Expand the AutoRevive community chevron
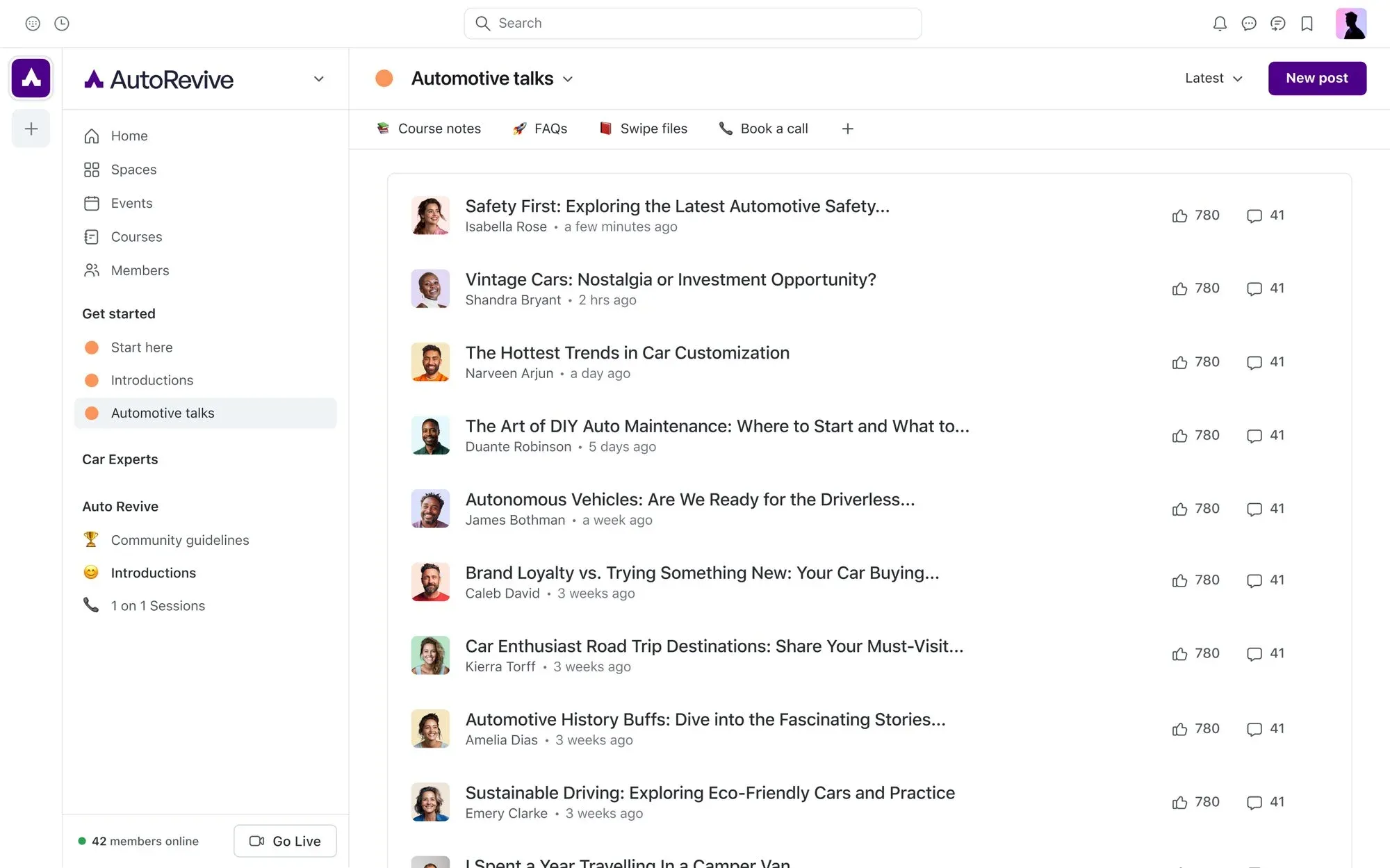Viewport: 1390px width, 868px height. coord(319,79)
